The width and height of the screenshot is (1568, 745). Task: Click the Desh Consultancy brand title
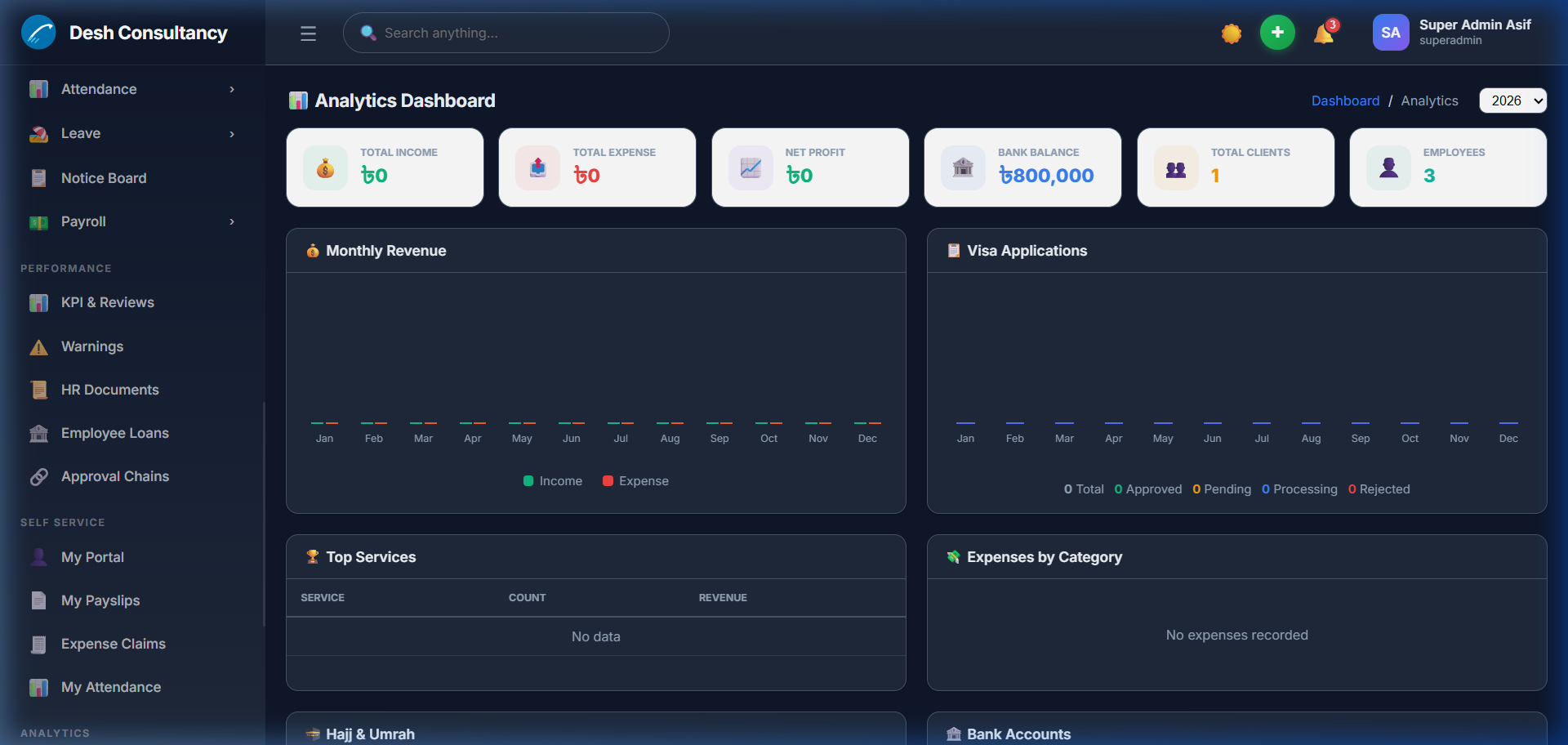point(148,33)
